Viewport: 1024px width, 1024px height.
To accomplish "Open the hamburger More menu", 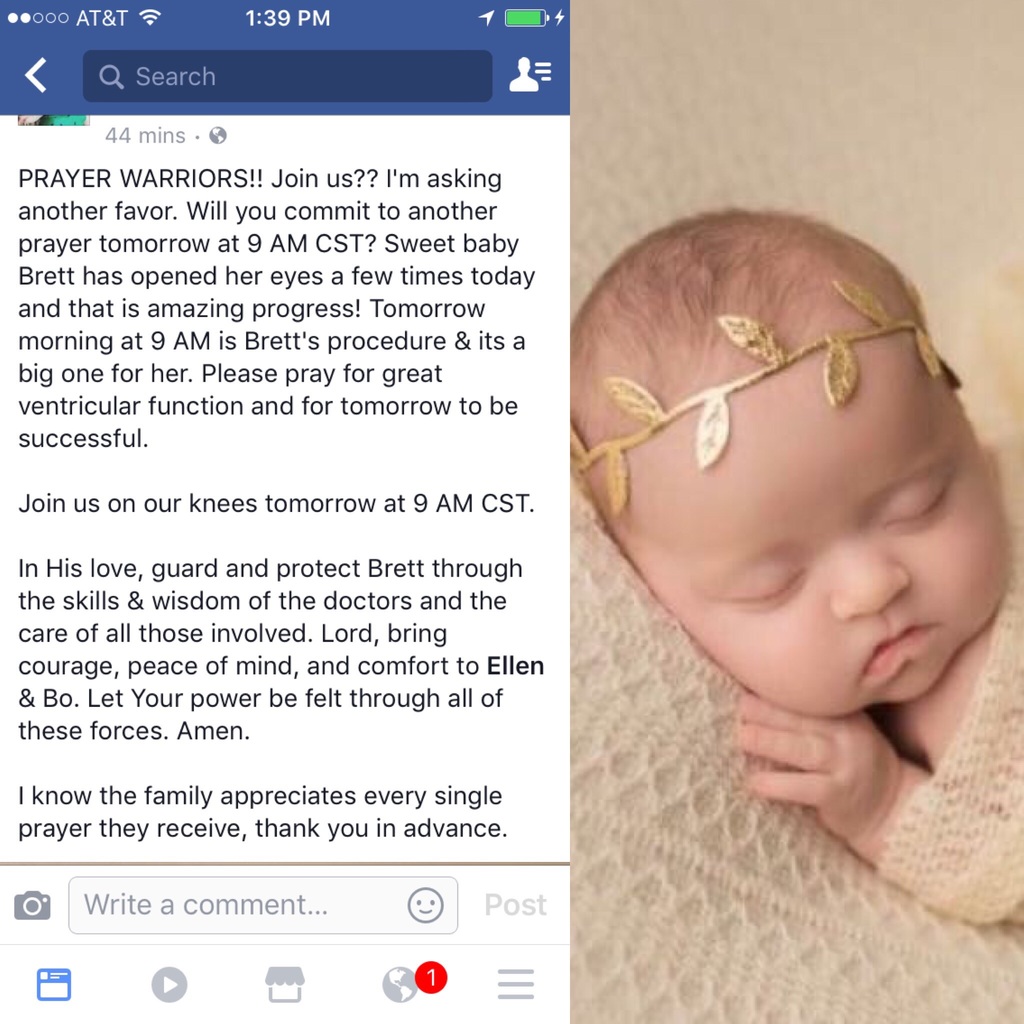I will (516, 984).
